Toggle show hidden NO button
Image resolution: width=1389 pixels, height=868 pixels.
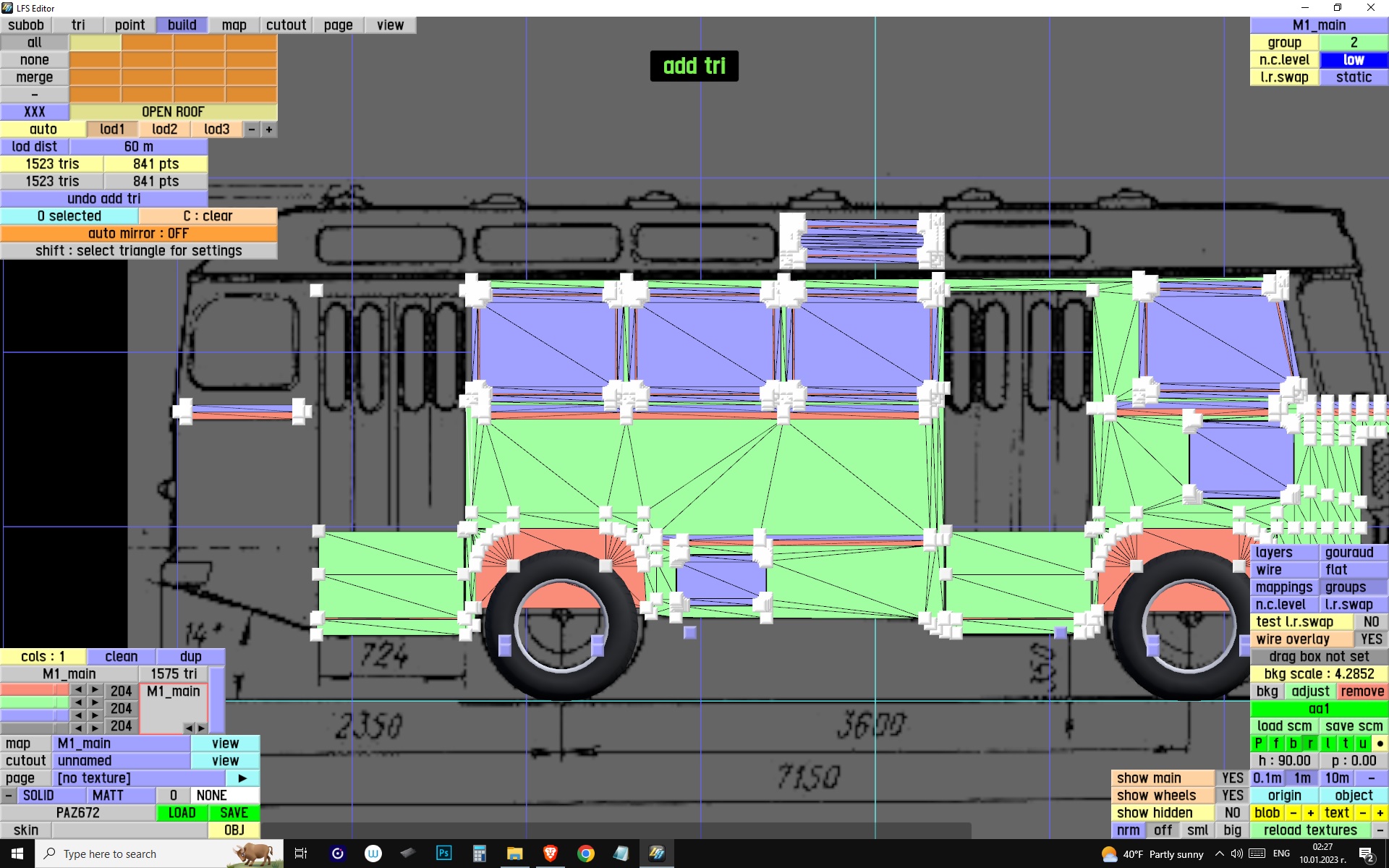tap(1232, 813)
